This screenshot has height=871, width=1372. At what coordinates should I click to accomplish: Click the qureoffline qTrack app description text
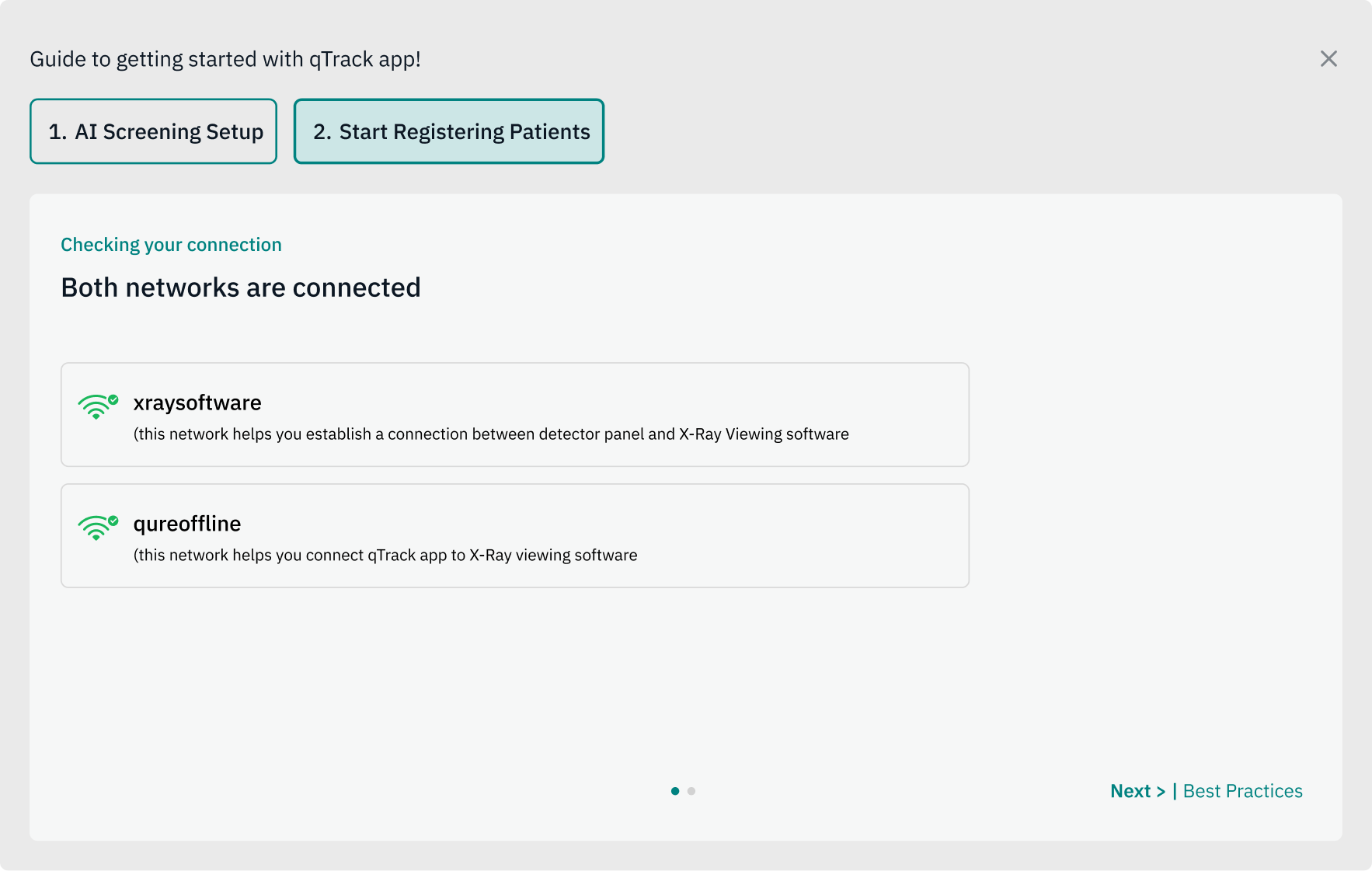tap(385, 556)
